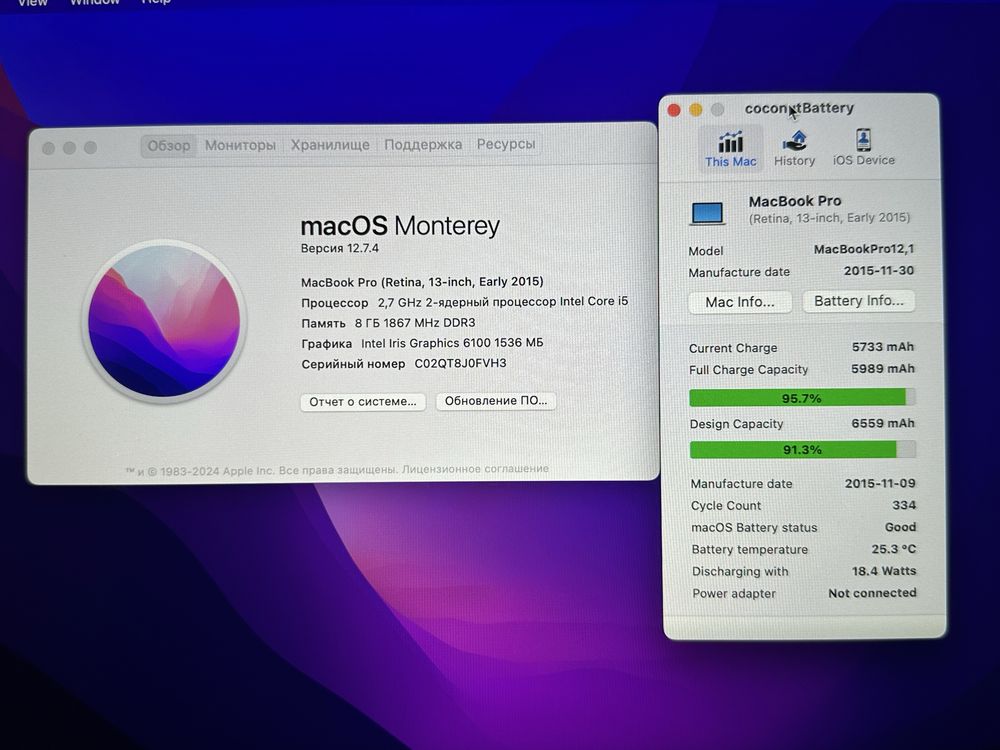1000x750 pixels.
Task: Click macOS Battery status Good
Action: click(901, 527)
